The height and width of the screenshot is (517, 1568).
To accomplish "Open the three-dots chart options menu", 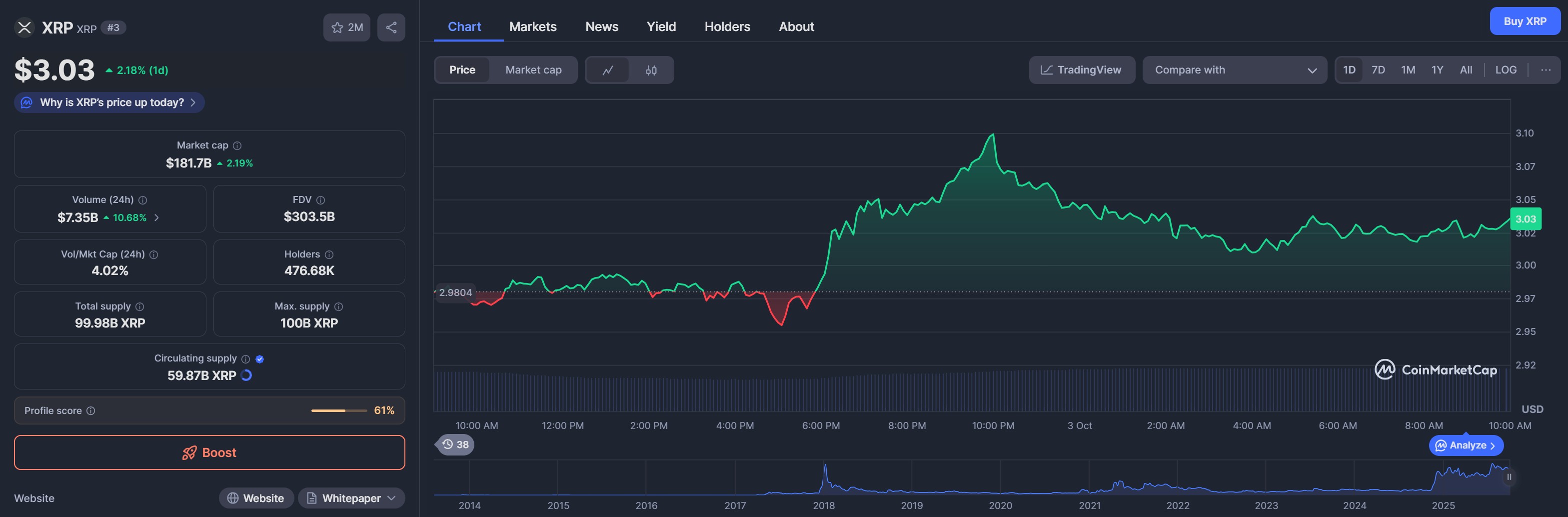I will (1545, 70).
